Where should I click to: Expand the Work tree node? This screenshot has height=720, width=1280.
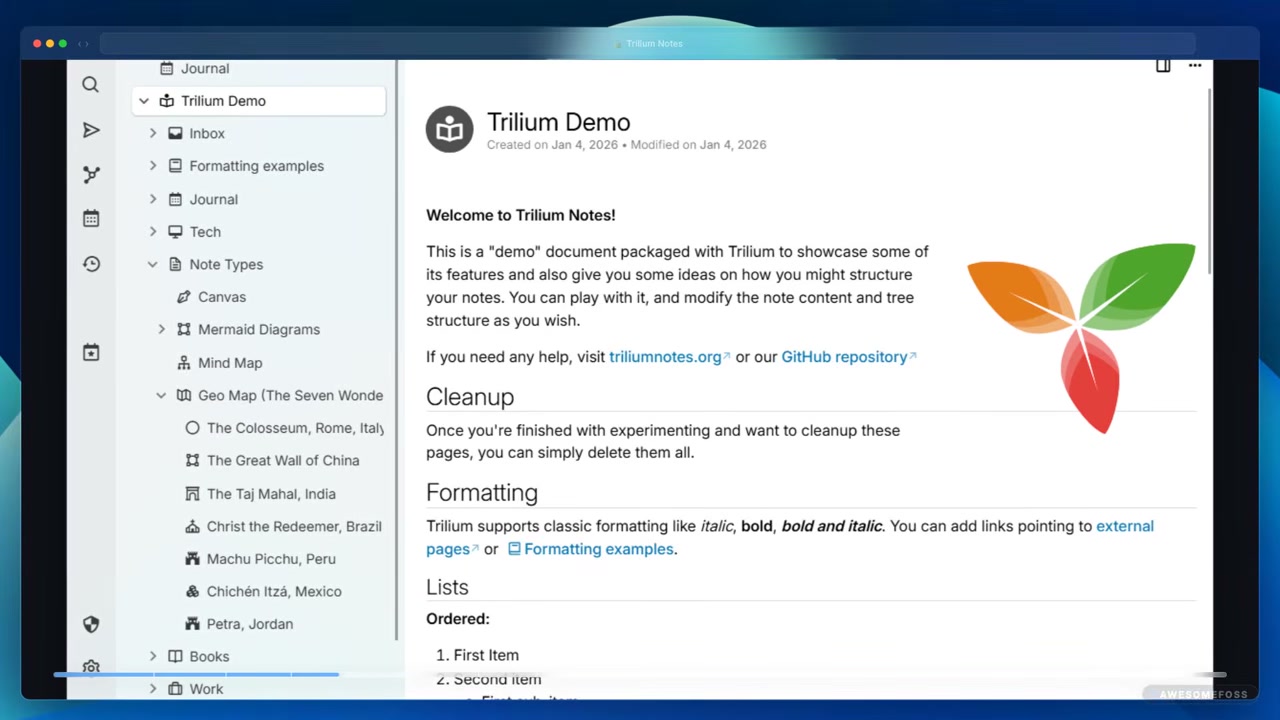pos(153,689)
